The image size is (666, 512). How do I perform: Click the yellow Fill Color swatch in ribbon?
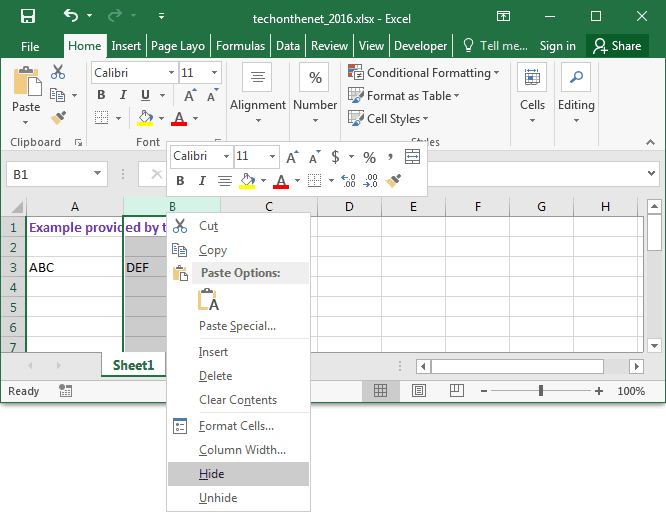click(145, 119)
